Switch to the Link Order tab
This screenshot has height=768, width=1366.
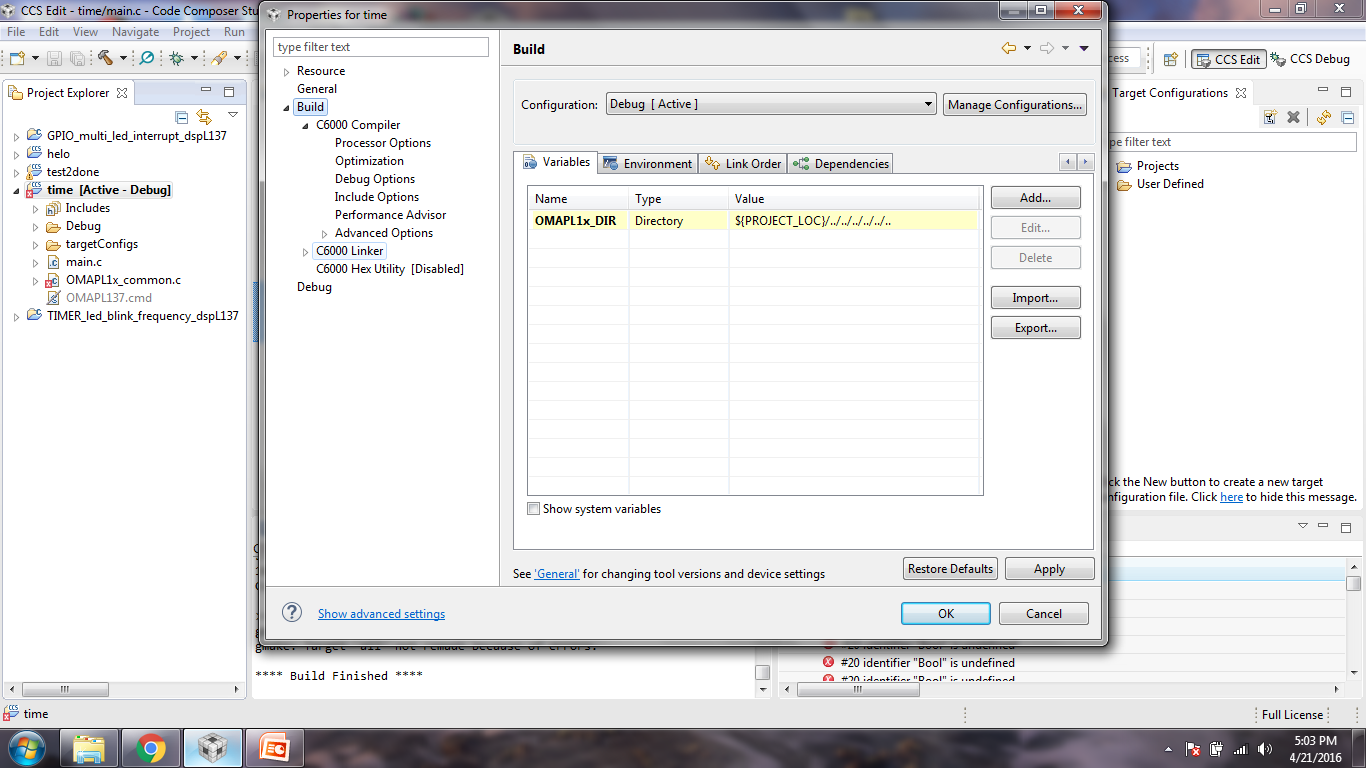(743, 163)
